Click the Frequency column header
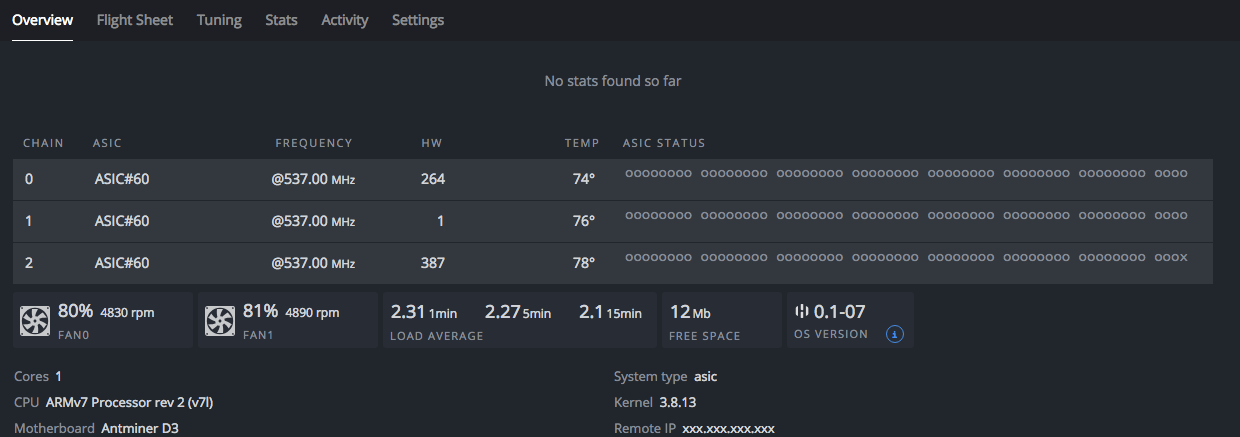1240x437 pixels. pos(314,143)
